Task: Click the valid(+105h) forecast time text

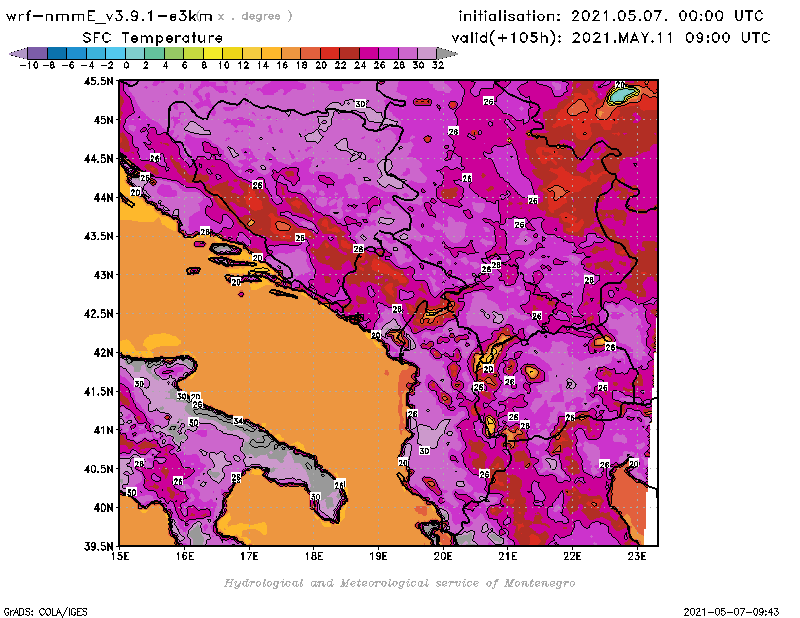Action: (614, 36)
